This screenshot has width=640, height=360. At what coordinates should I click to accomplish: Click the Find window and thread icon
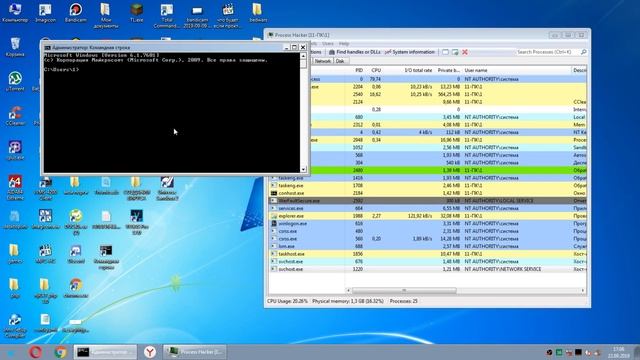point(455,52)
